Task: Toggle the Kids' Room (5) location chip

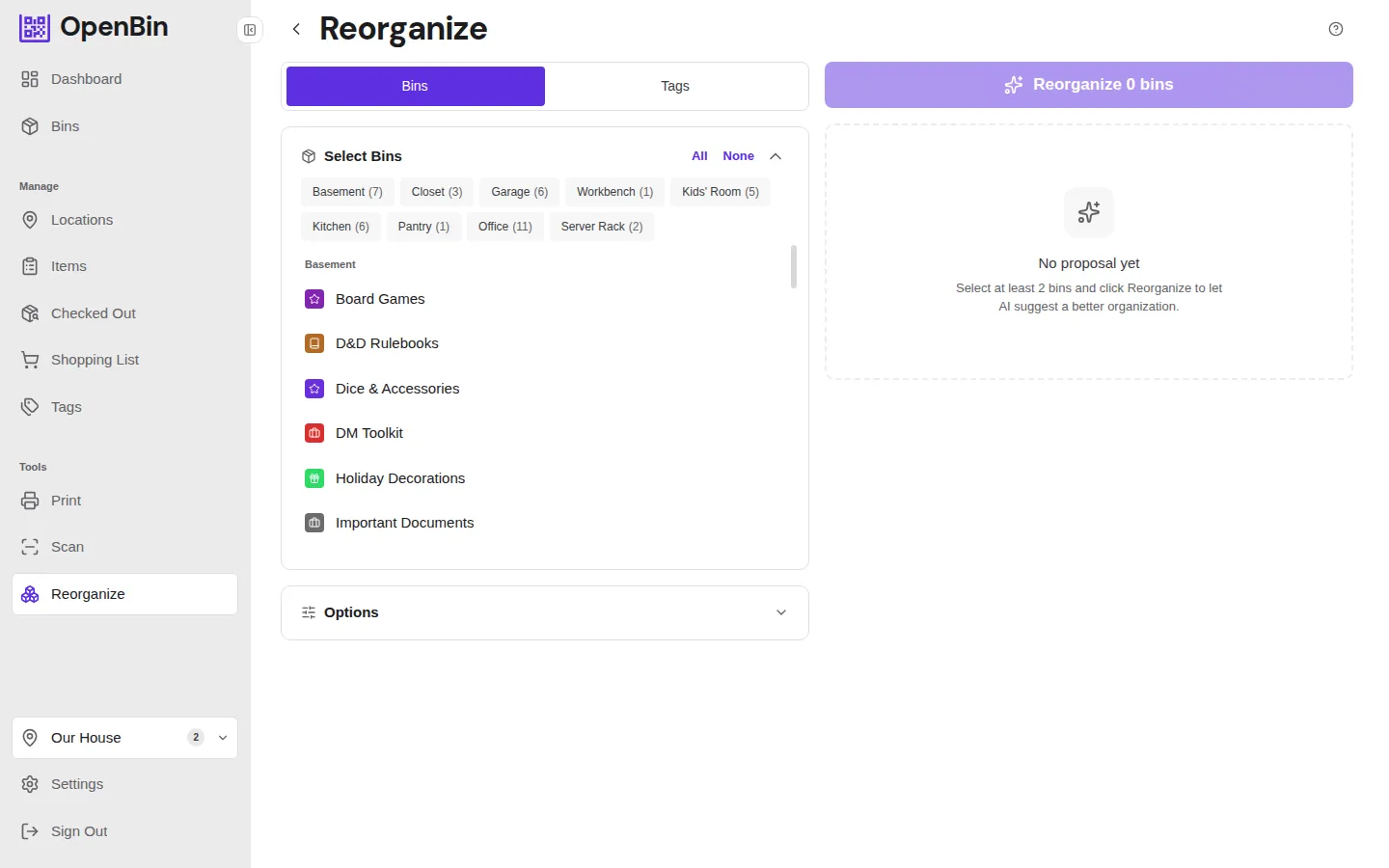Action: [x=721, y=192]
